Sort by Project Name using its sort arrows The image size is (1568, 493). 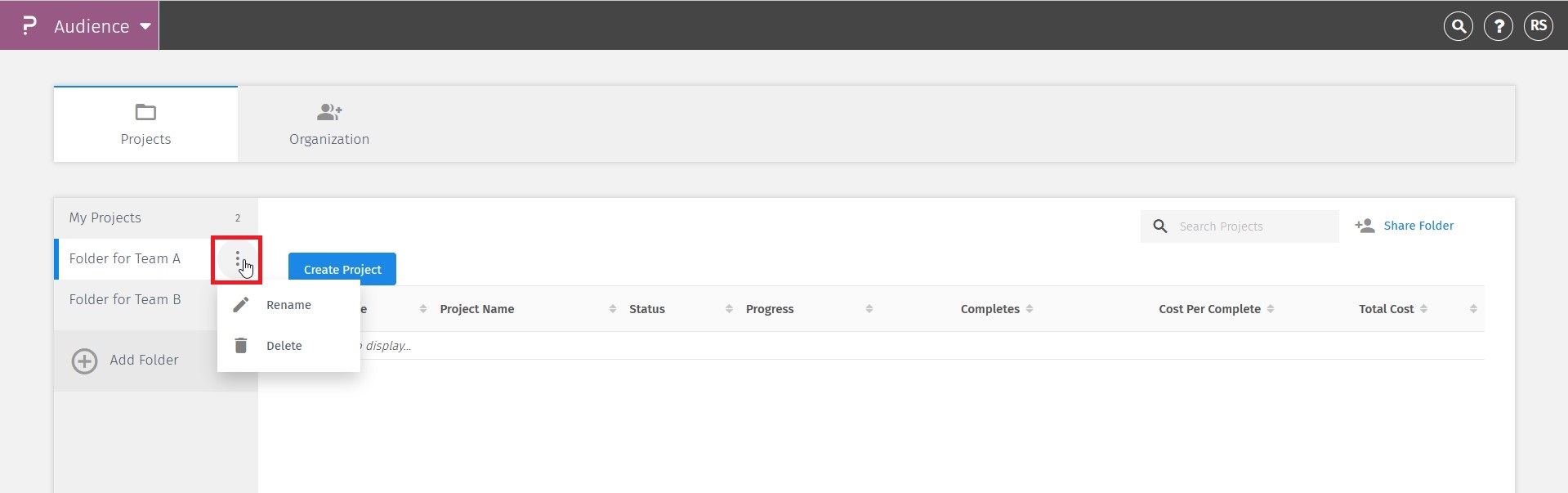[614, 308]
